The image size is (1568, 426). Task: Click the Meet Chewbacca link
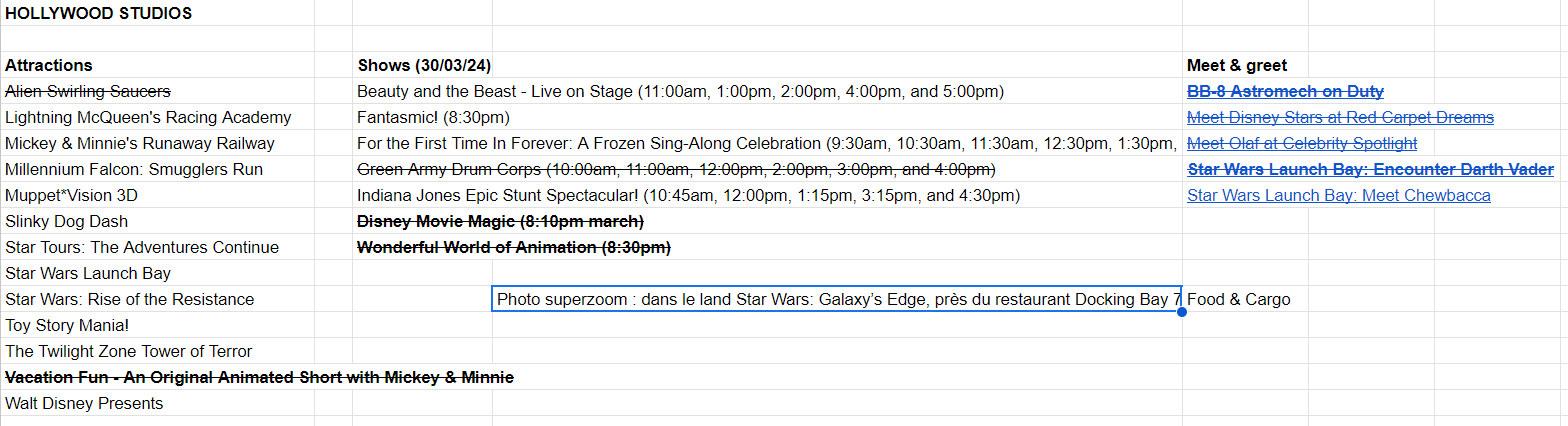pyautogui.click(x=1338, y=196)
